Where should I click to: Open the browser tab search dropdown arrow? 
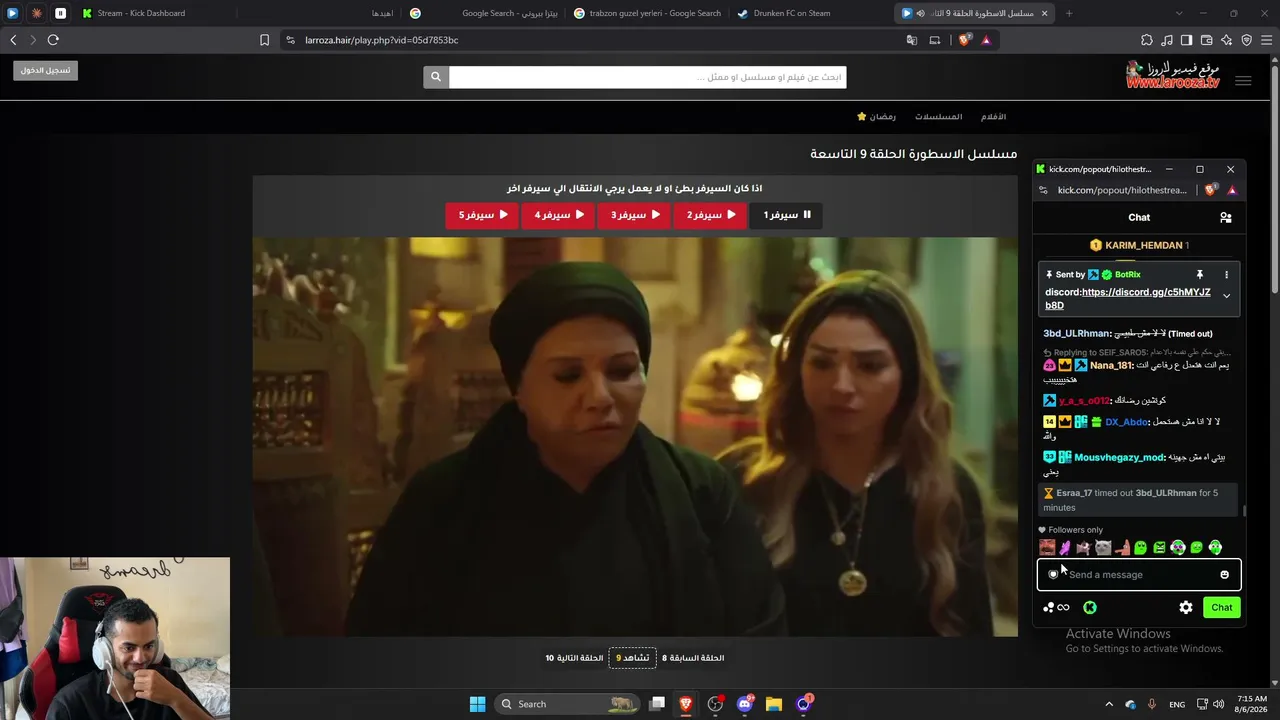click(1179, 13)
